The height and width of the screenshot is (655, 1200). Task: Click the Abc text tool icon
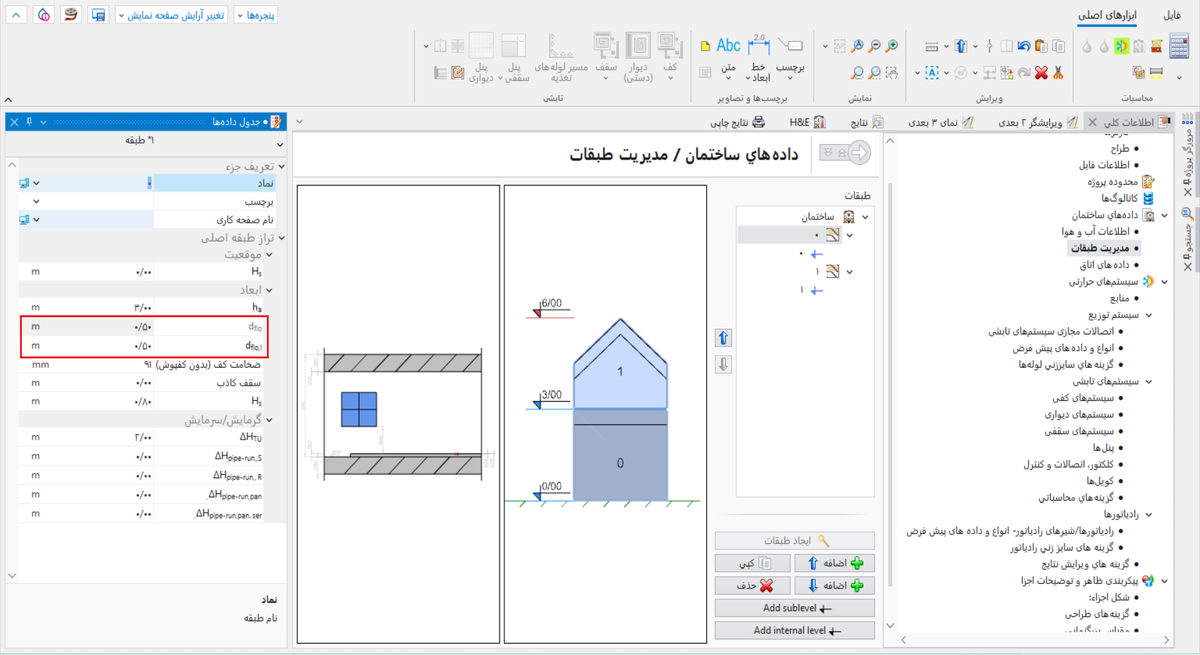point(729,45)
